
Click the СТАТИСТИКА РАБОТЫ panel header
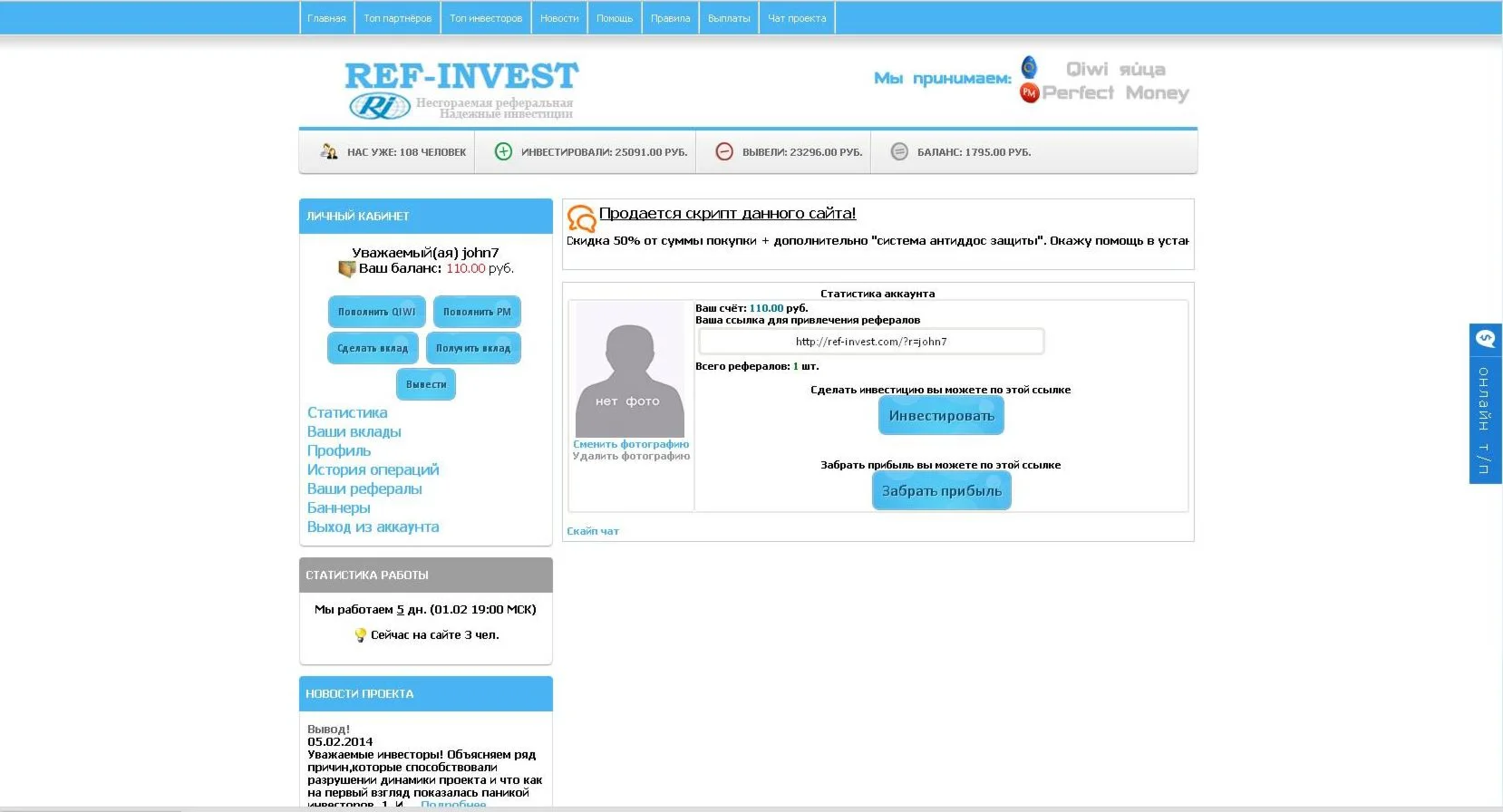(426, 575)
